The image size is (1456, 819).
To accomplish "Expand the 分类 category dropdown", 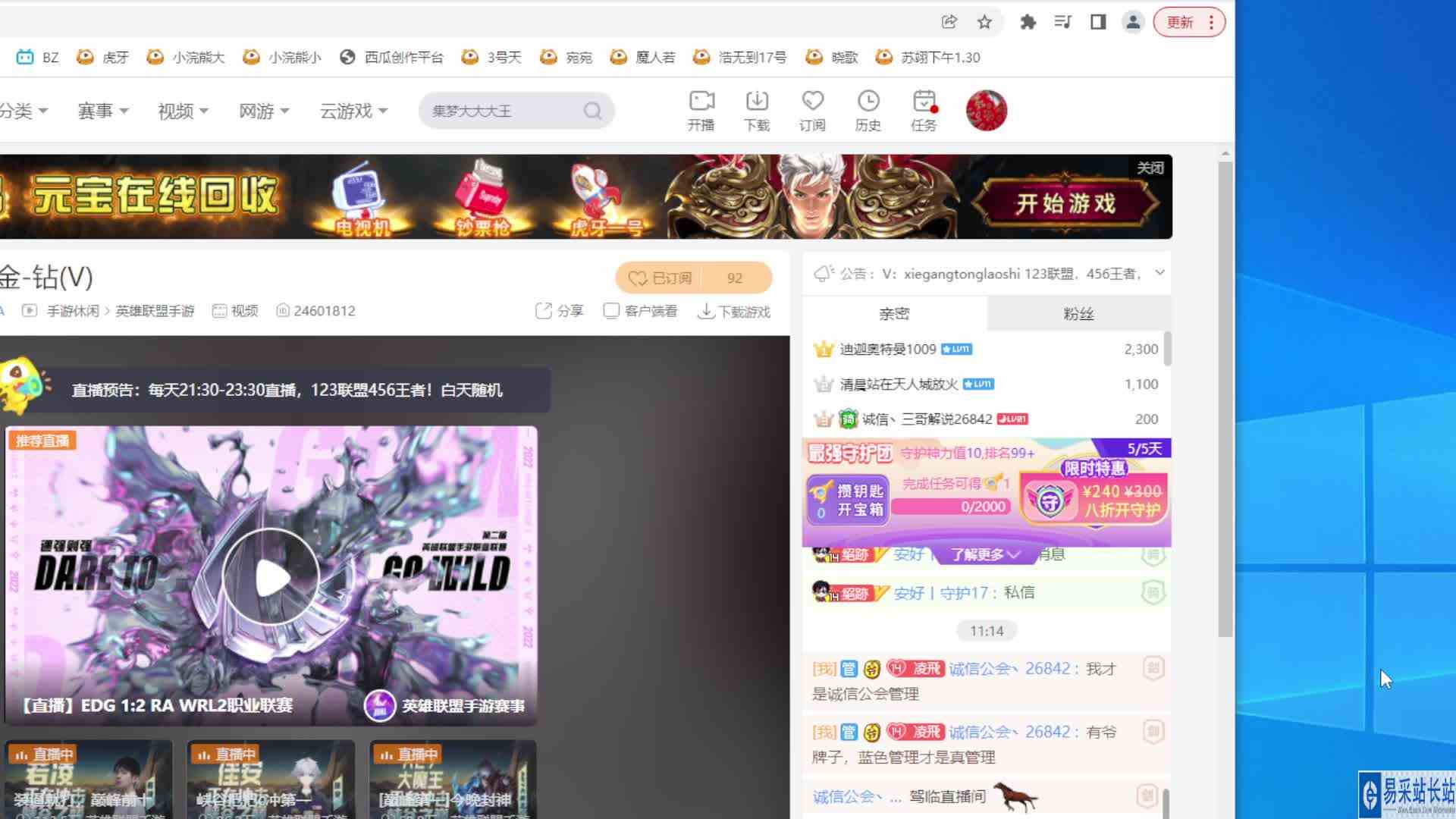I will (23, 111).
